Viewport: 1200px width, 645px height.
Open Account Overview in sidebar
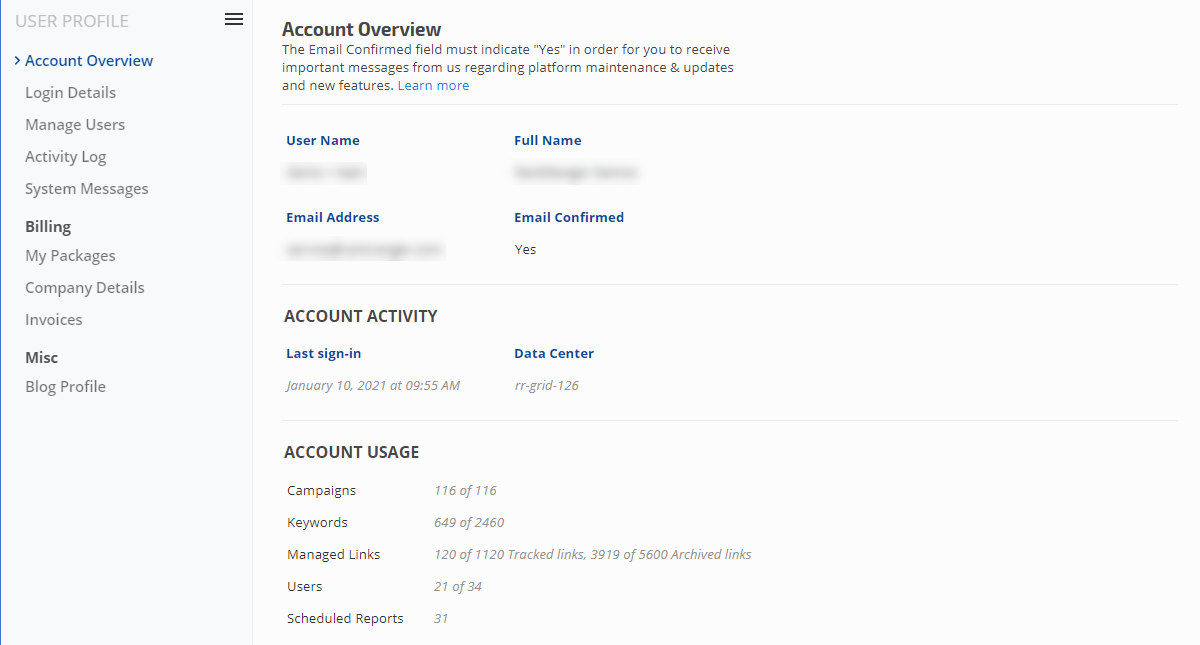tap(89, 61)
